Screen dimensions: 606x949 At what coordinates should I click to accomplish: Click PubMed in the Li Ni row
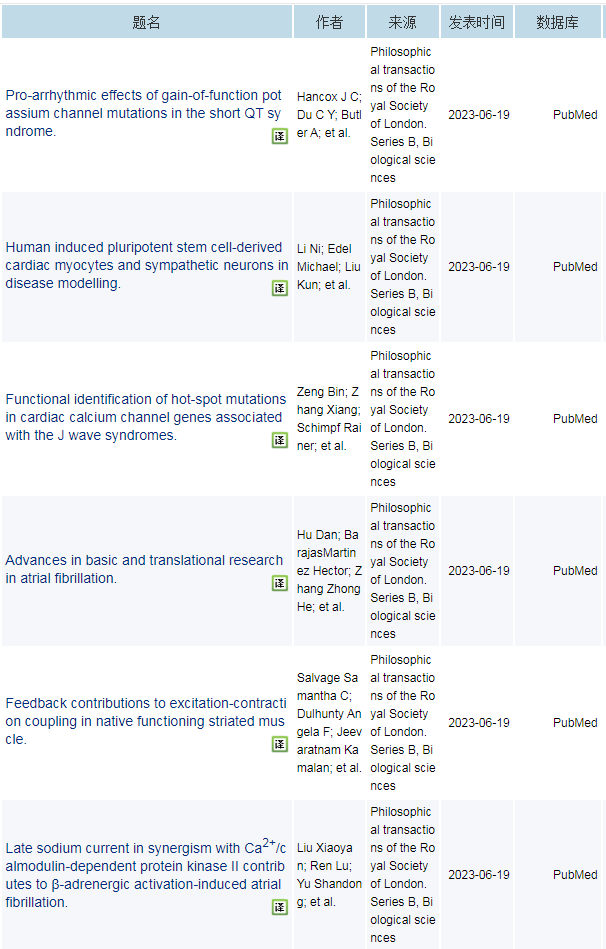[575, 267]
